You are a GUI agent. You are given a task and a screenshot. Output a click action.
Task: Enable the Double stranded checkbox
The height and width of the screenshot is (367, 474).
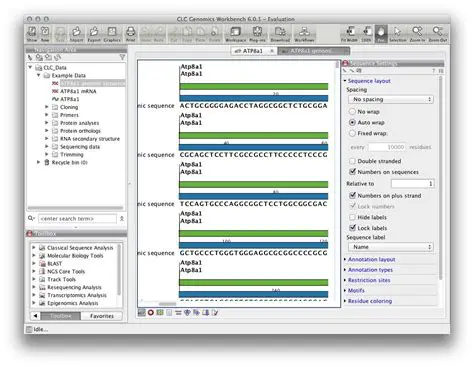click(352, 161)
